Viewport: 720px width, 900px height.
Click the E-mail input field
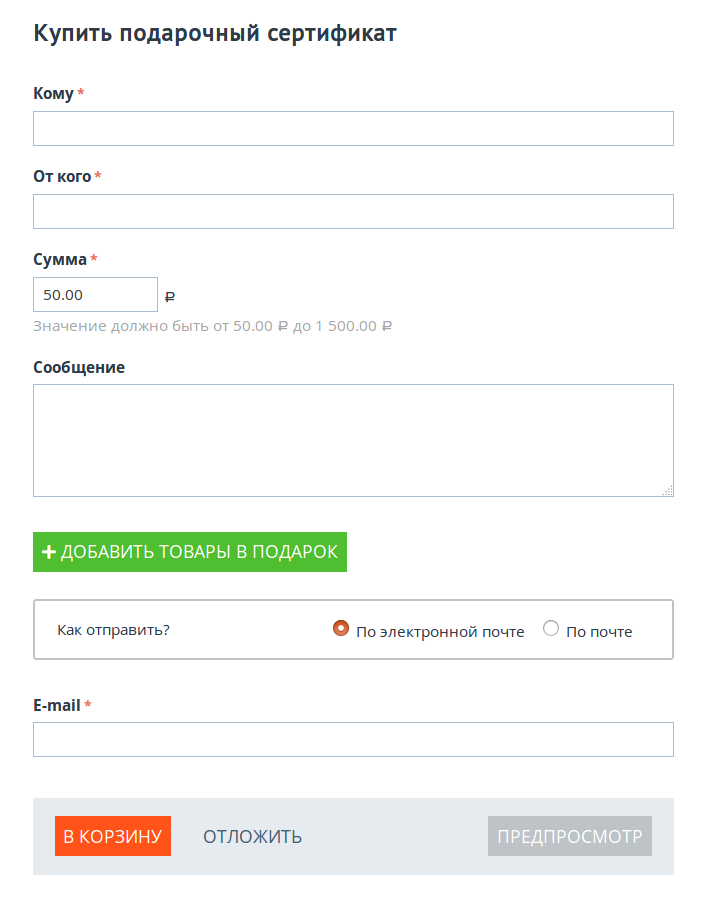pos(353,740)
